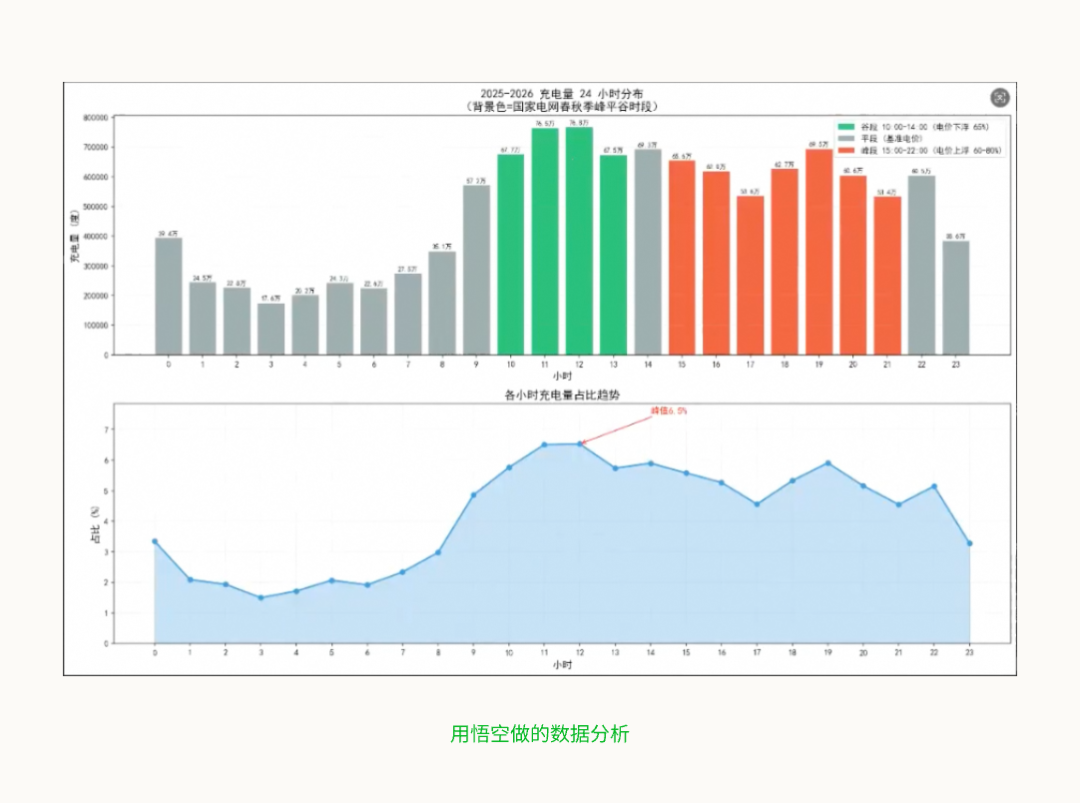Click the green caption text 用悟空做的数据分析

point(540,734)
